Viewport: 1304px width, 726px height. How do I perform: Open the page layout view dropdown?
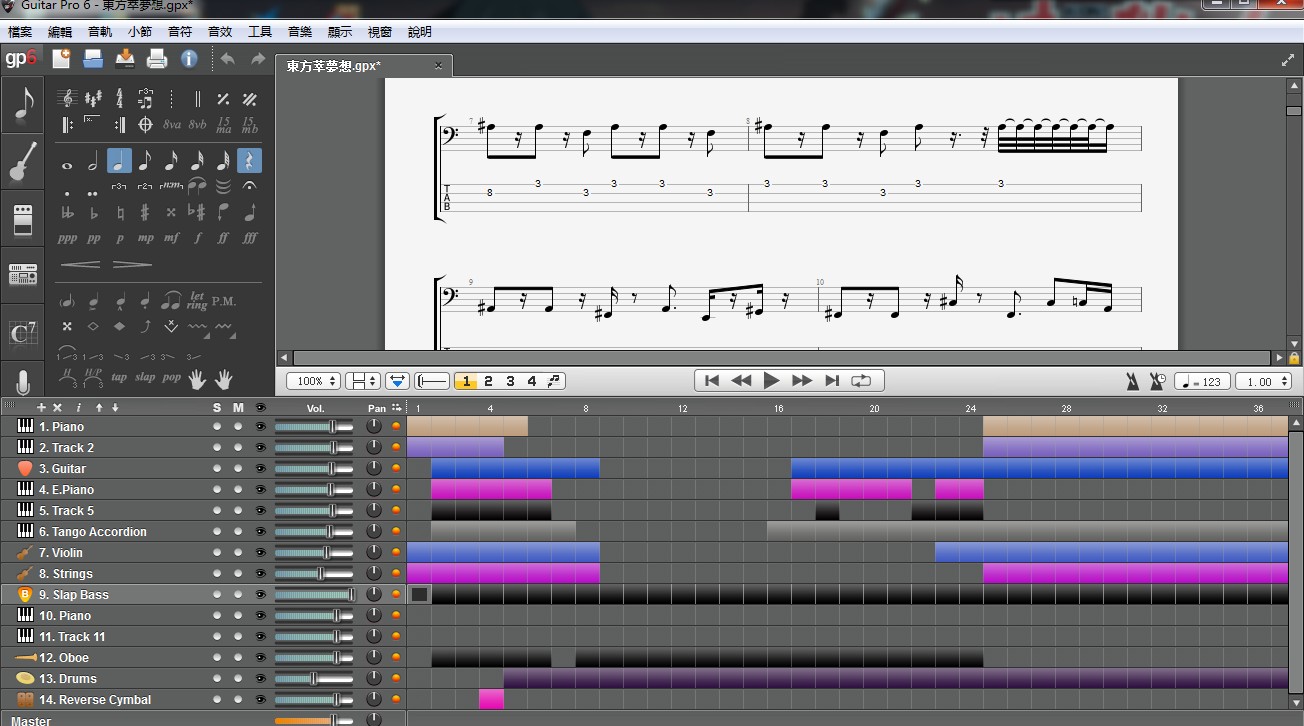coord(363,381)
